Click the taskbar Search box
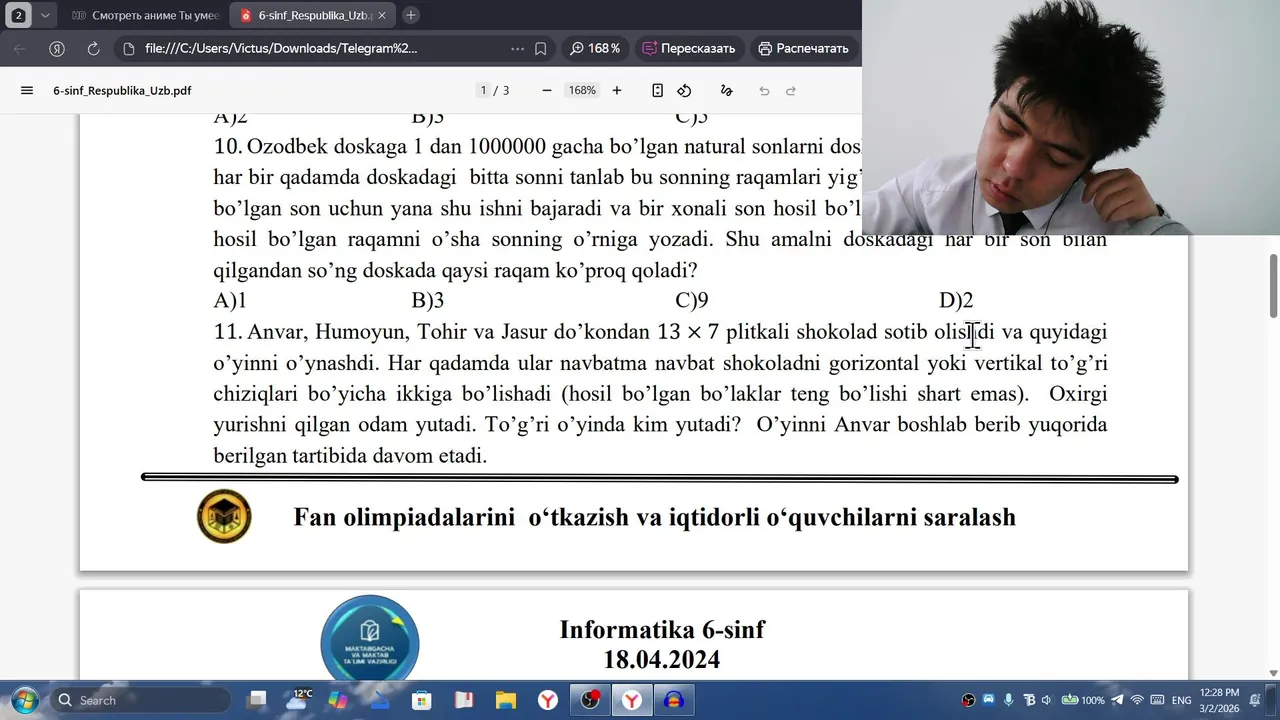 (139, 700)
